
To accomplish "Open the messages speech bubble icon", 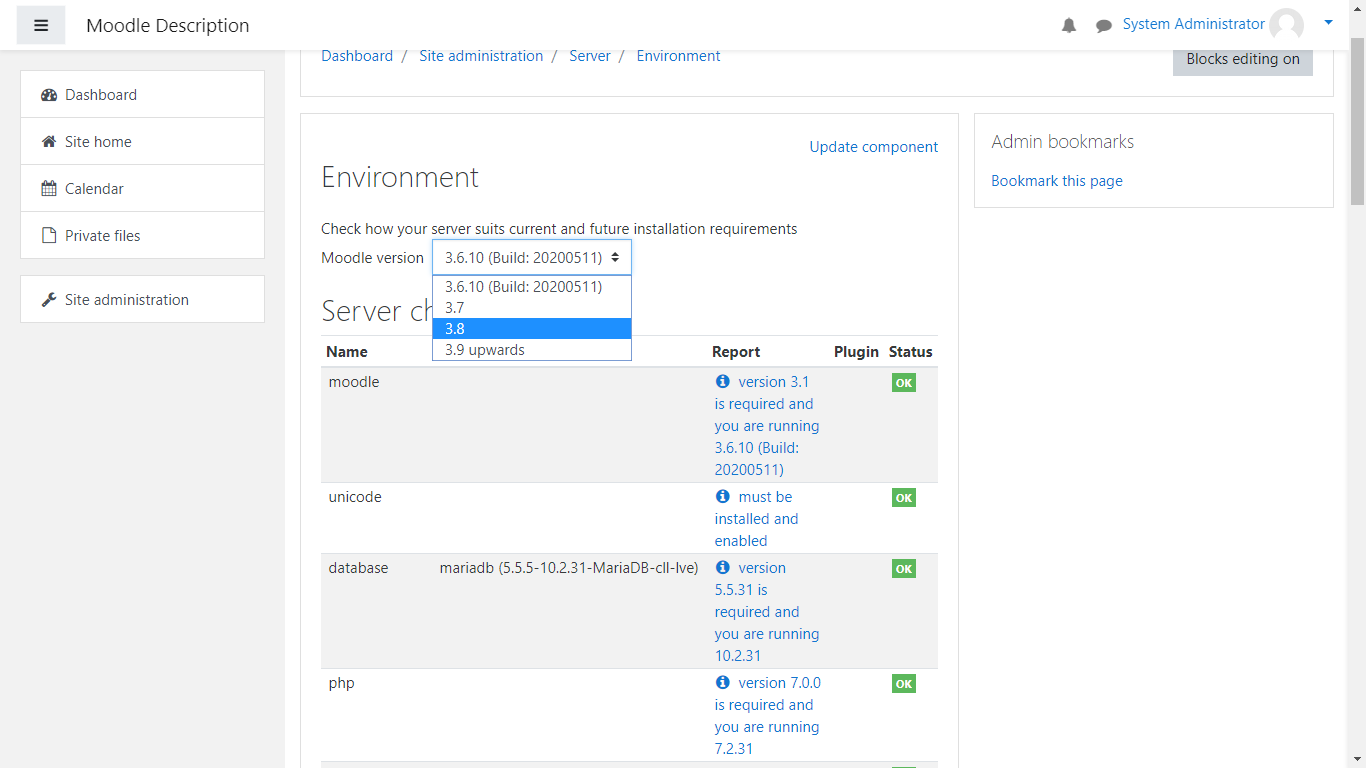I will pos(1103,26).
